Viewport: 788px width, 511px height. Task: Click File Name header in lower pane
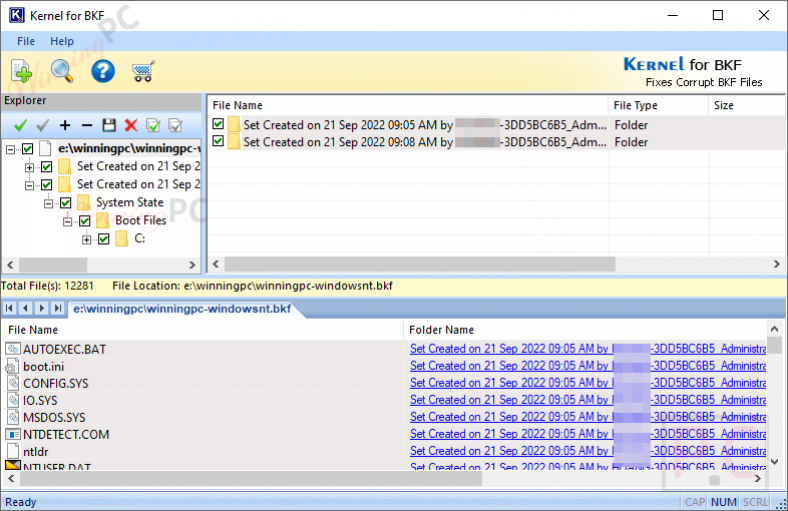pos(203,330)
